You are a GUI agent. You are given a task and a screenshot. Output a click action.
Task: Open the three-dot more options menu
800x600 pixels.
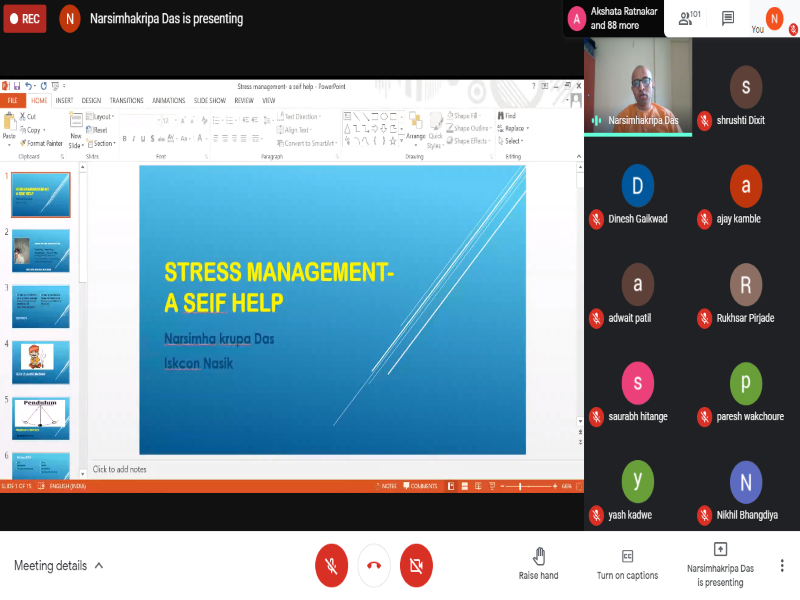pos(782,565)
